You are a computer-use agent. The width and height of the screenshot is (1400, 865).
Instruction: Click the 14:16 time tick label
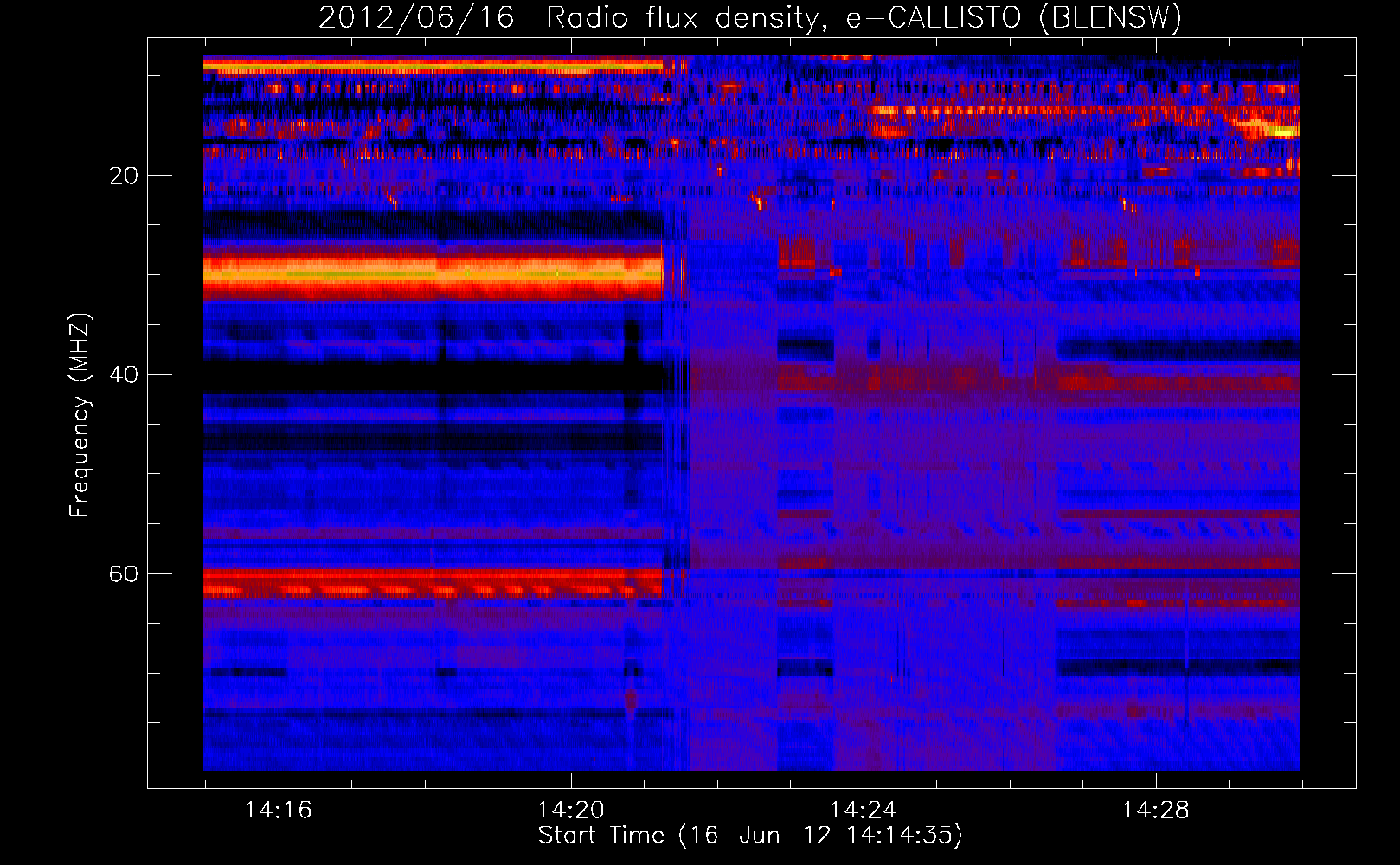pos(278,811)
